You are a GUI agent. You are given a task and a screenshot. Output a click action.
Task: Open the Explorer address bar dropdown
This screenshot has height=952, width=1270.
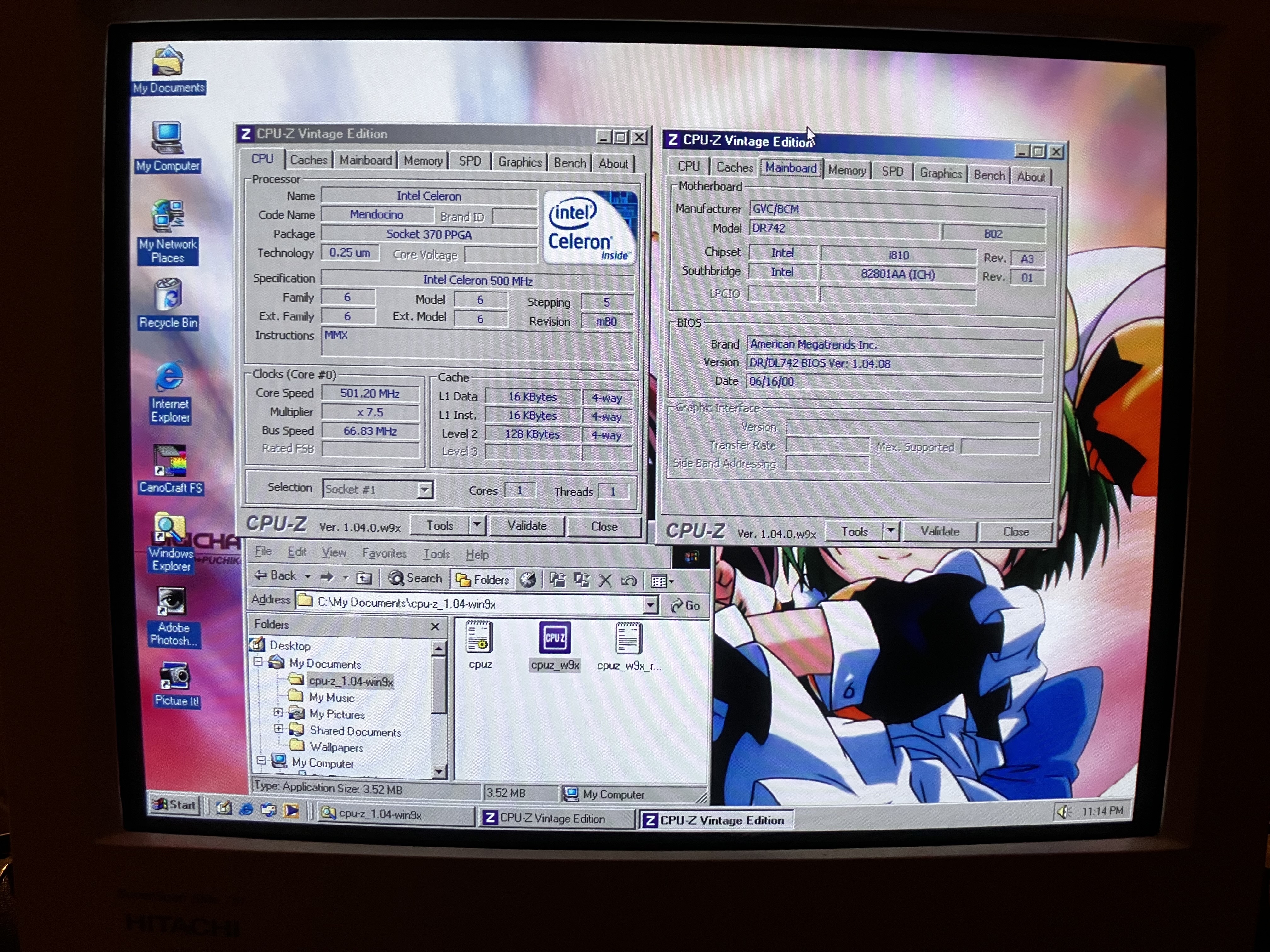(650, 604)
